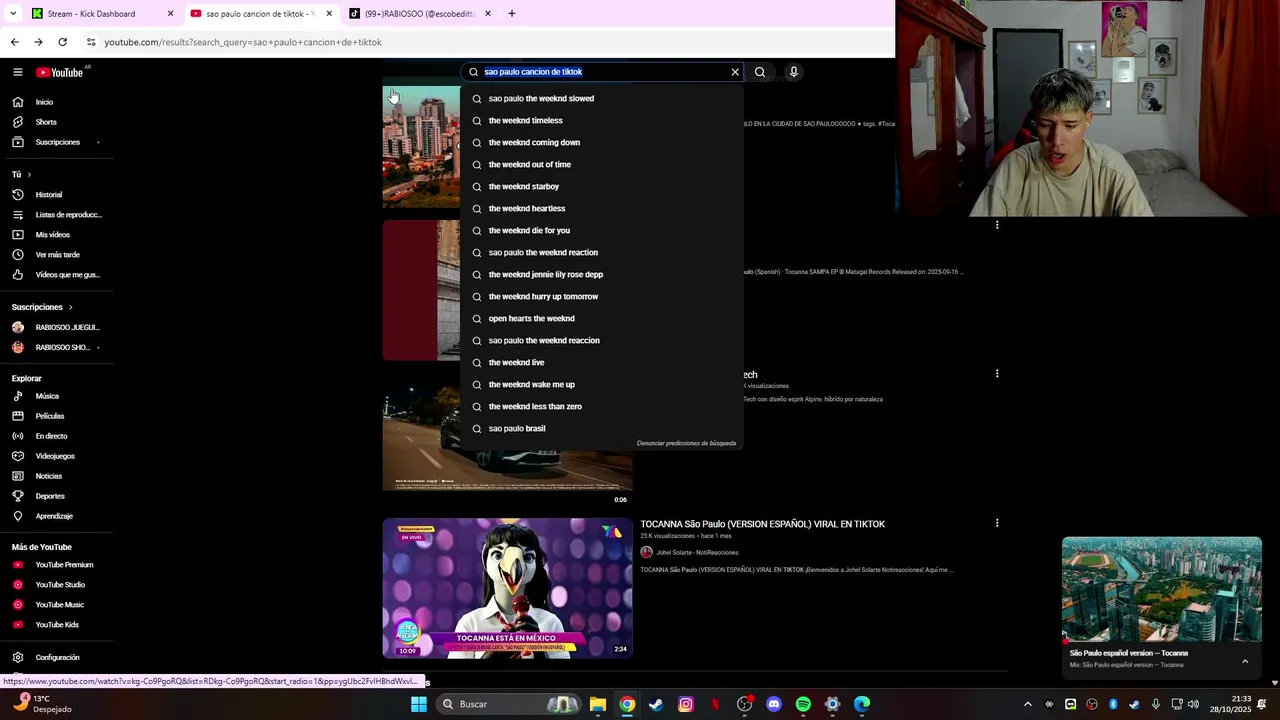Select suggestion the weeknd starboy

coord(601,187)
